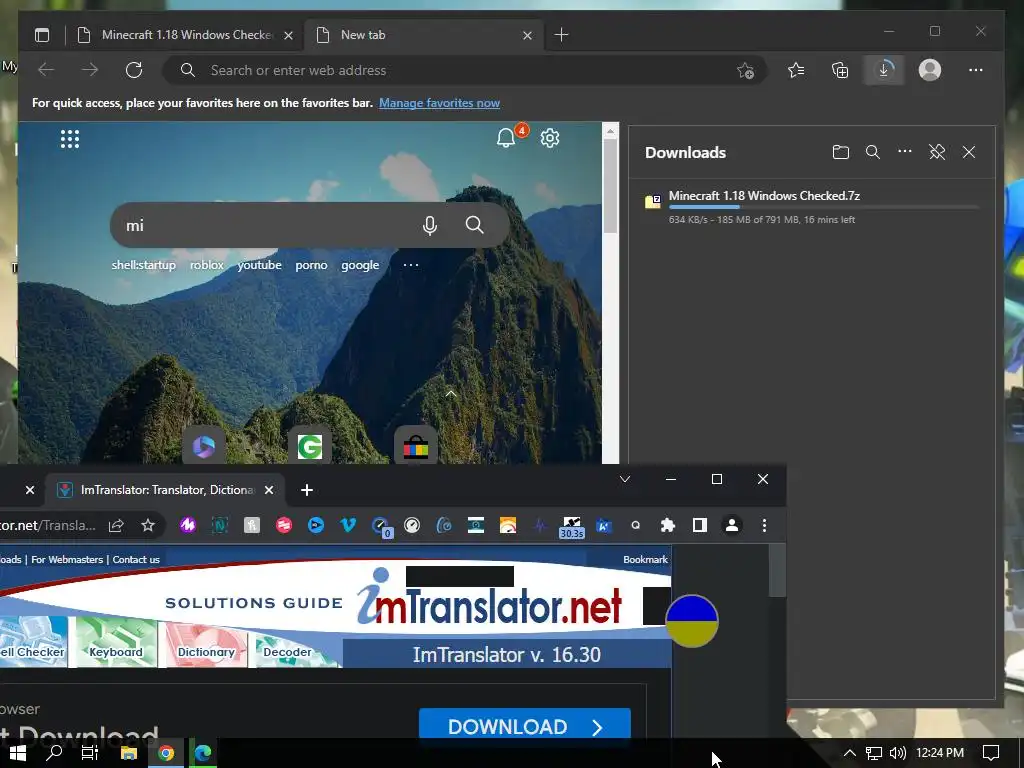Open notifications bell on new tab page

[506, 138]
